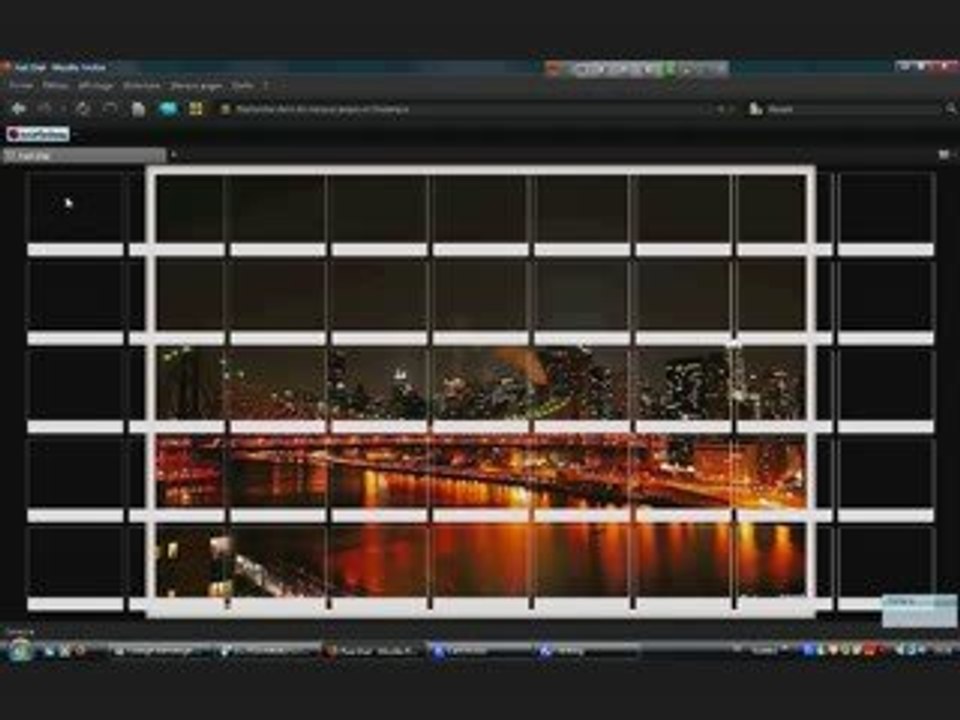
Task: Open the Fichier menu
Action: coord(20,86)
